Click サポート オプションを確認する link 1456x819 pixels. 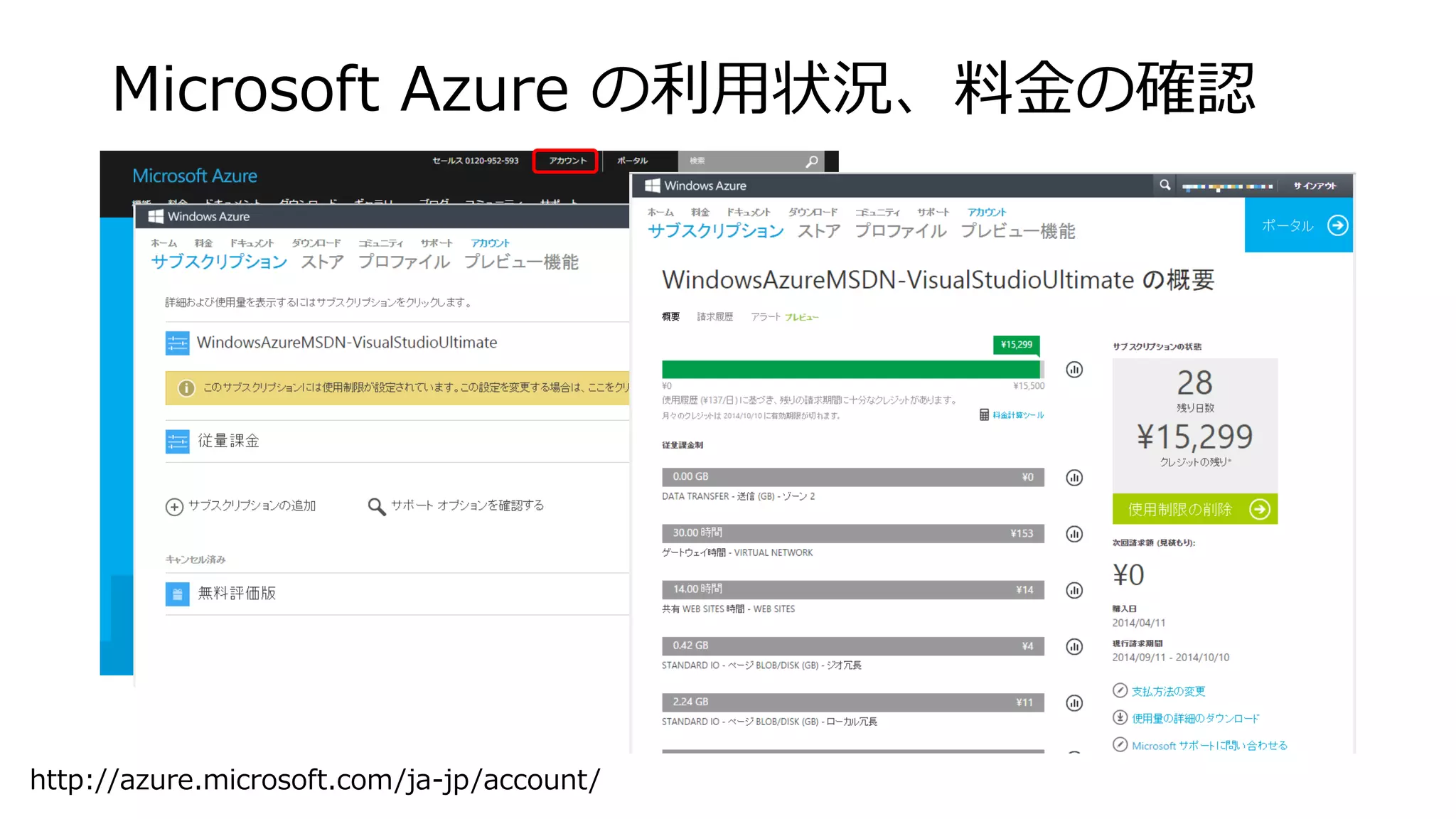[x=467, y=505]
